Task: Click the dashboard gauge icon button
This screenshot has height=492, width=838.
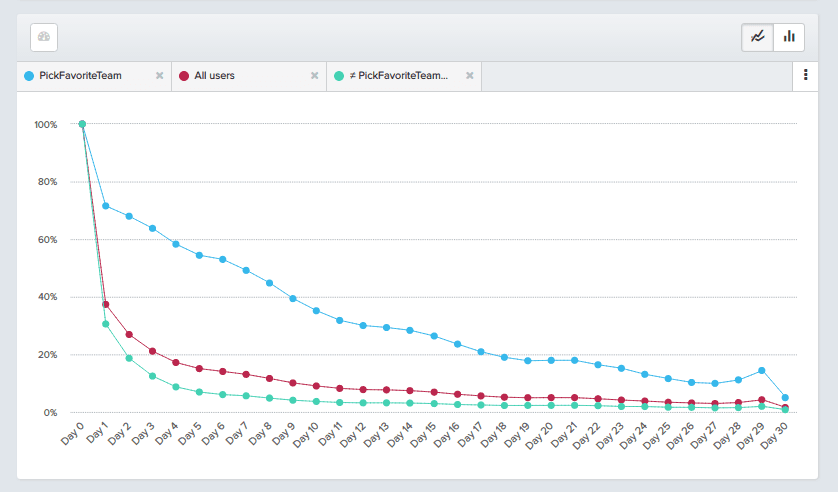Action: [43, 37]
